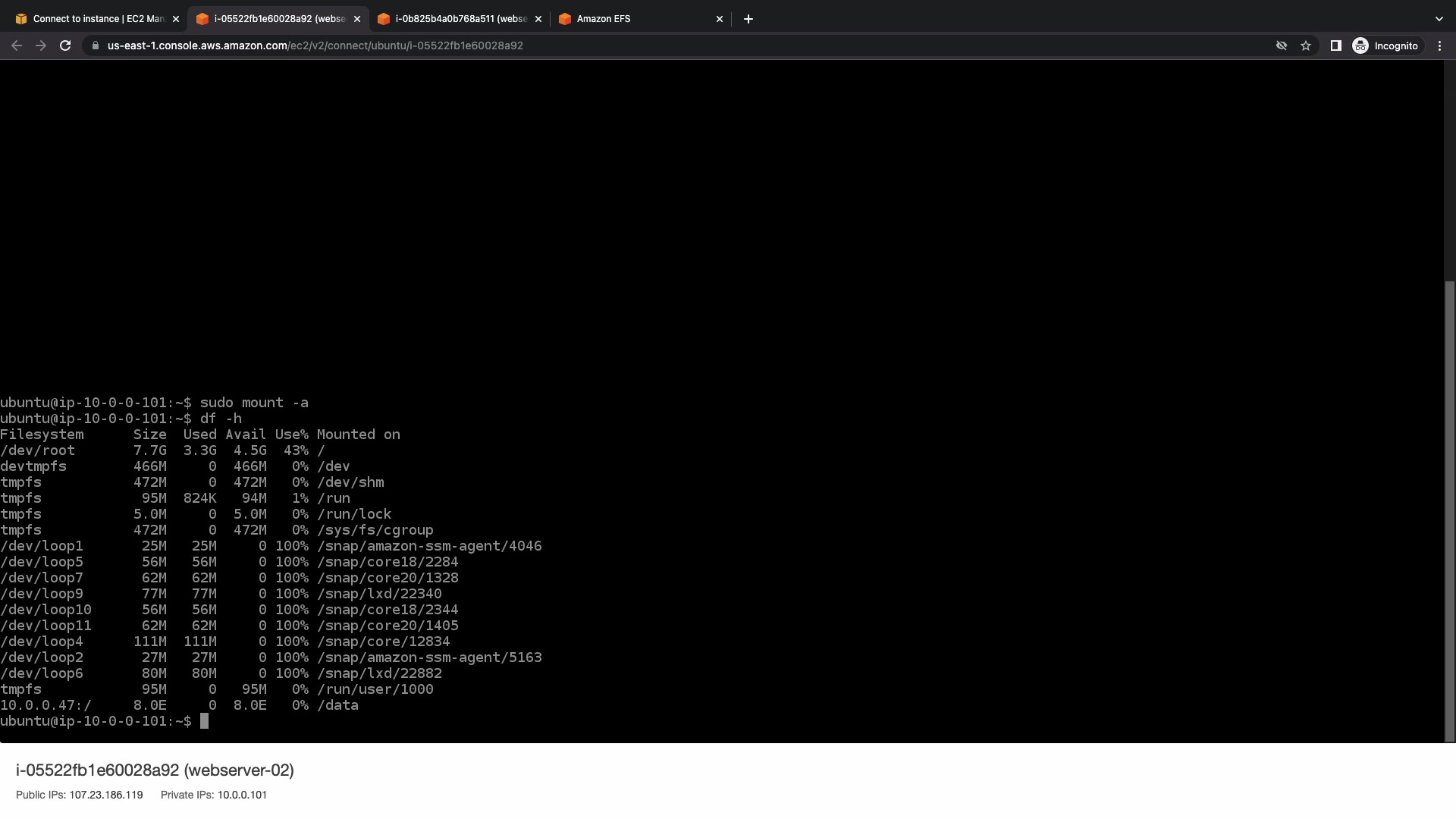Close the Connect to instance tab

(x=176, y=19)
